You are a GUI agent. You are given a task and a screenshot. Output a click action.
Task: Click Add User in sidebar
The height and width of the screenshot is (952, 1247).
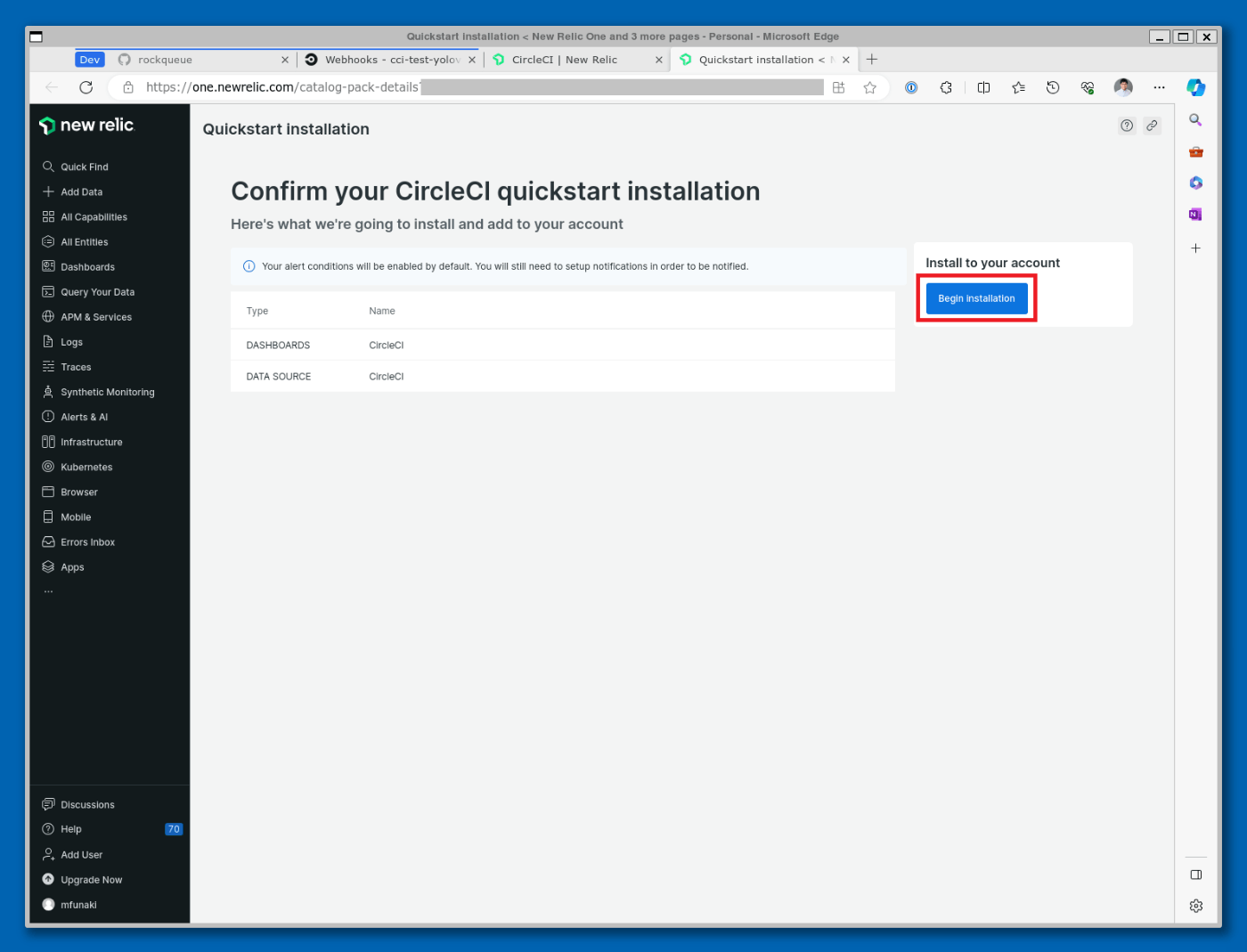[82, 854]
